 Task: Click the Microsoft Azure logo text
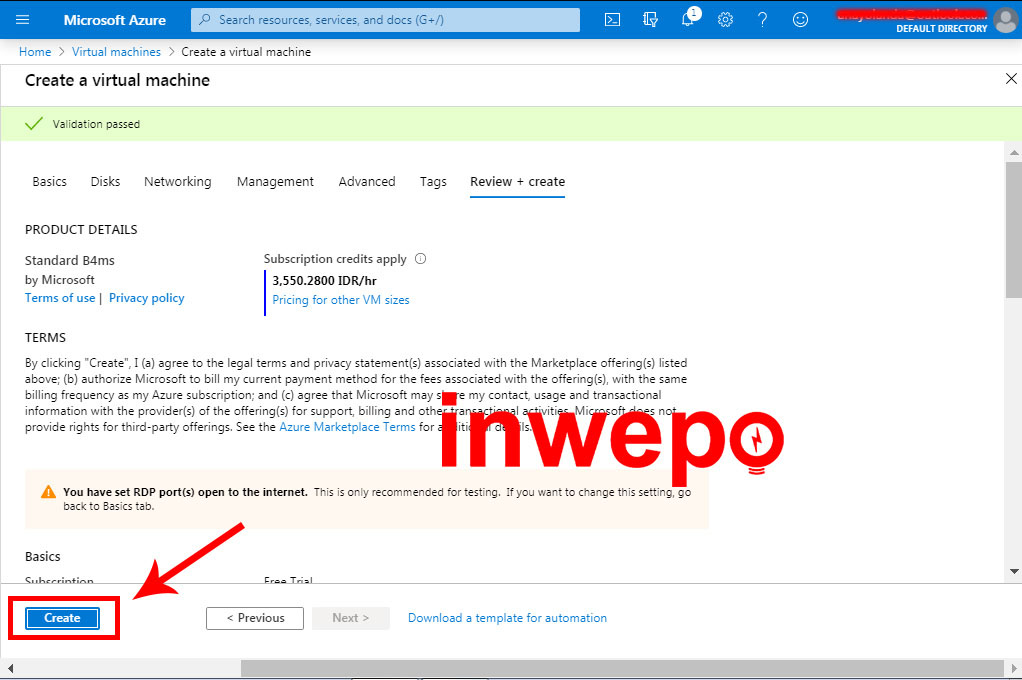pos(115,20)
